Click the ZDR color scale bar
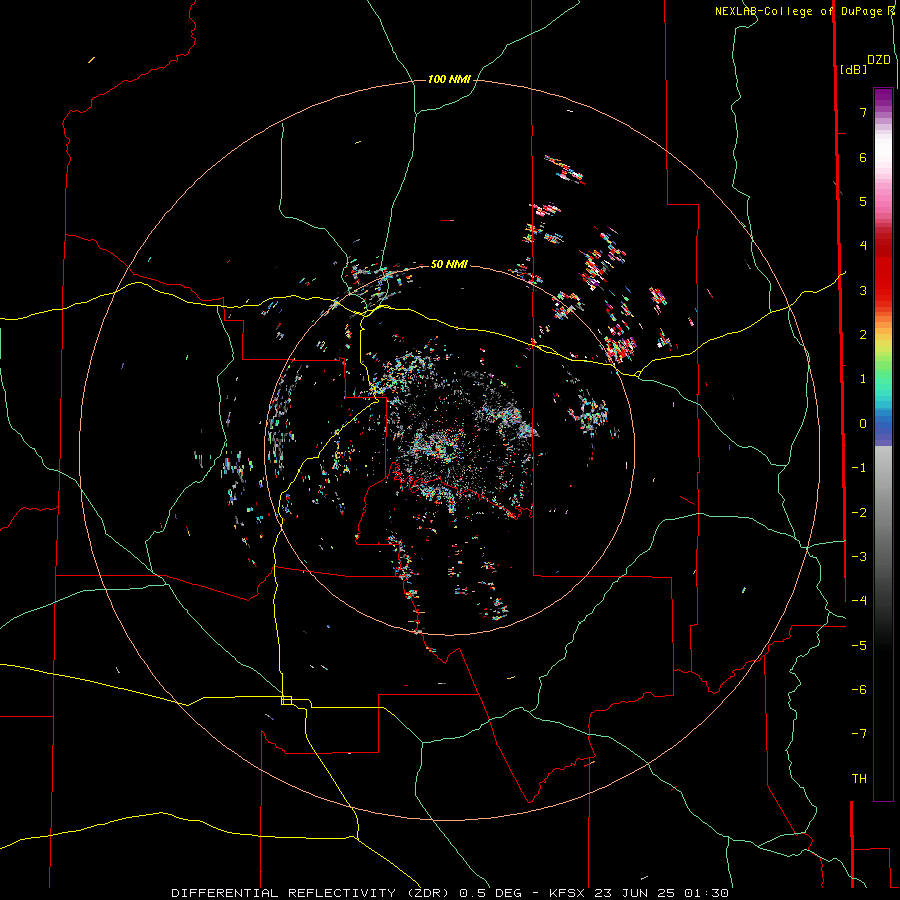 pyautogui.click(x=883, y=444)
